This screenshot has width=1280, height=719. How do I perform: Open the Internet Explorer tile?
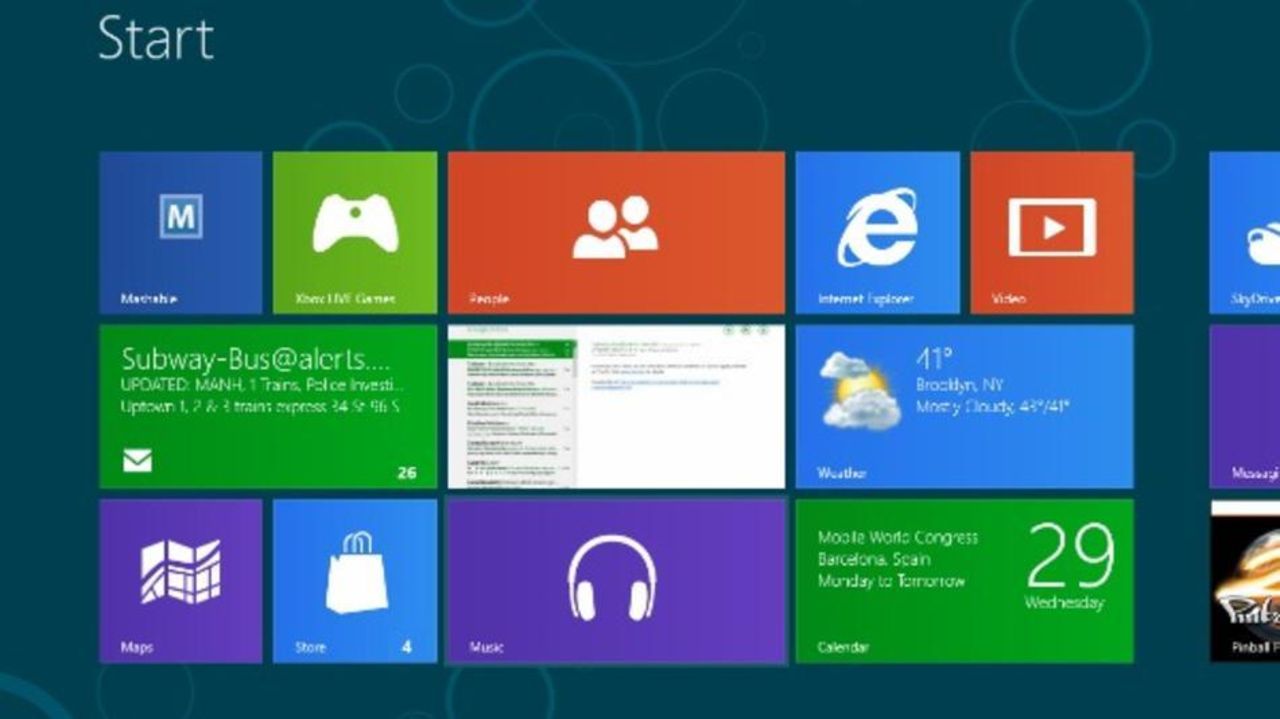click(x=878, y=232)
